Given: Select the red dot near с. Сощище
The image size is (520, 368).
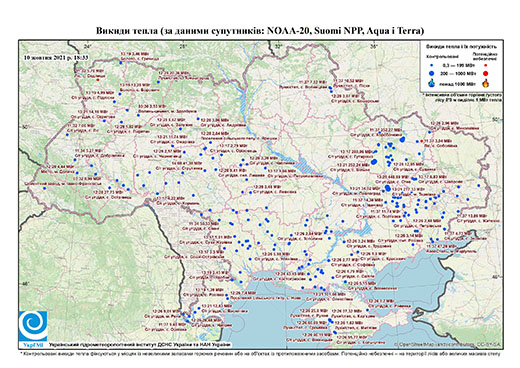Looking at the screenshot, I should coord(98,80).
